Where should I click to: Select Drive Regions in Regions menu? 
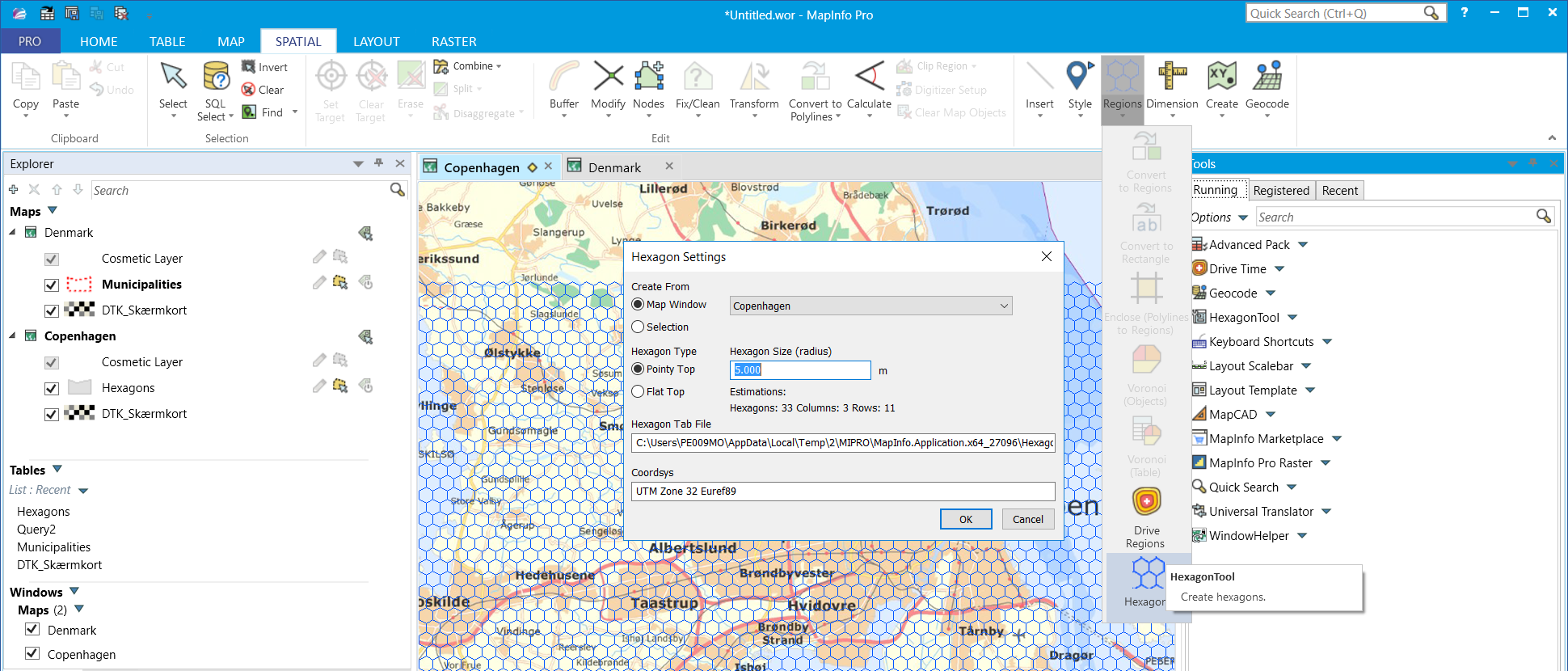[1146, 517]
